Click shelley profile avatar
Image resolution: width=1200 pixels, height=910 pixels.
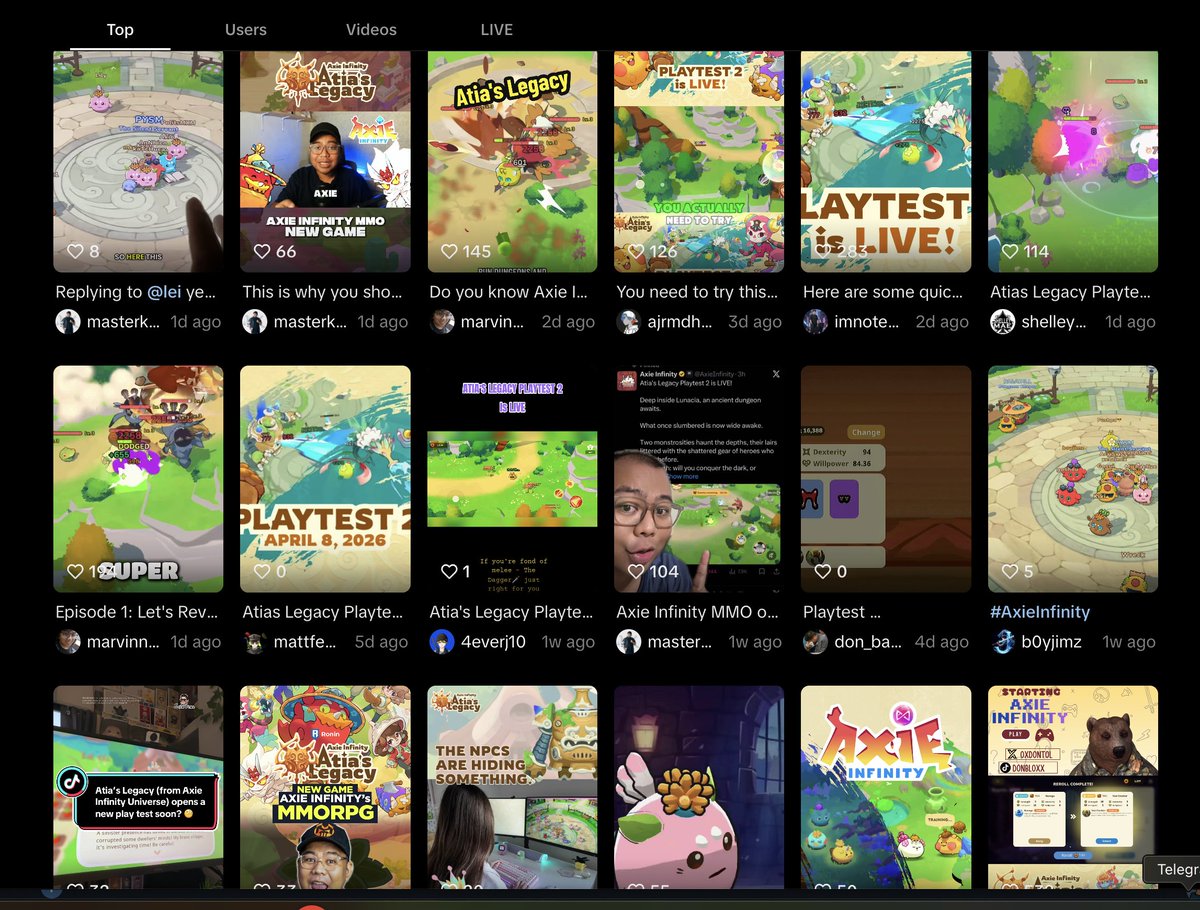(x=1003, y=322)
